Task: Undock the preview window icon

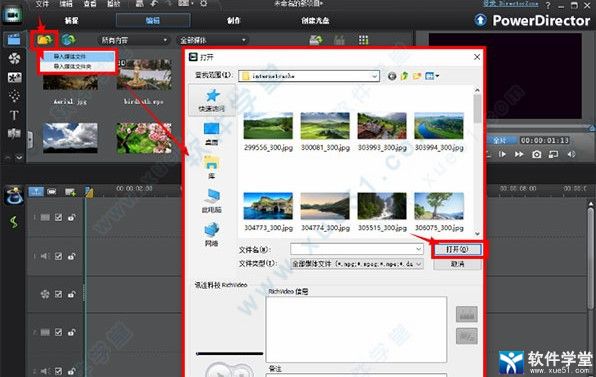Action: [x=553, y=154]
